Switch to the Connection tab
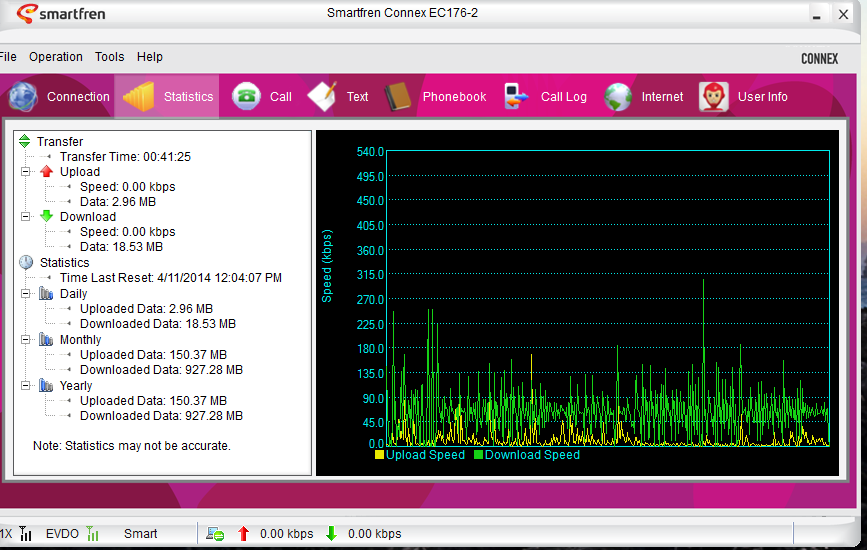The image size is (867, 550). [x=78, y=97]
